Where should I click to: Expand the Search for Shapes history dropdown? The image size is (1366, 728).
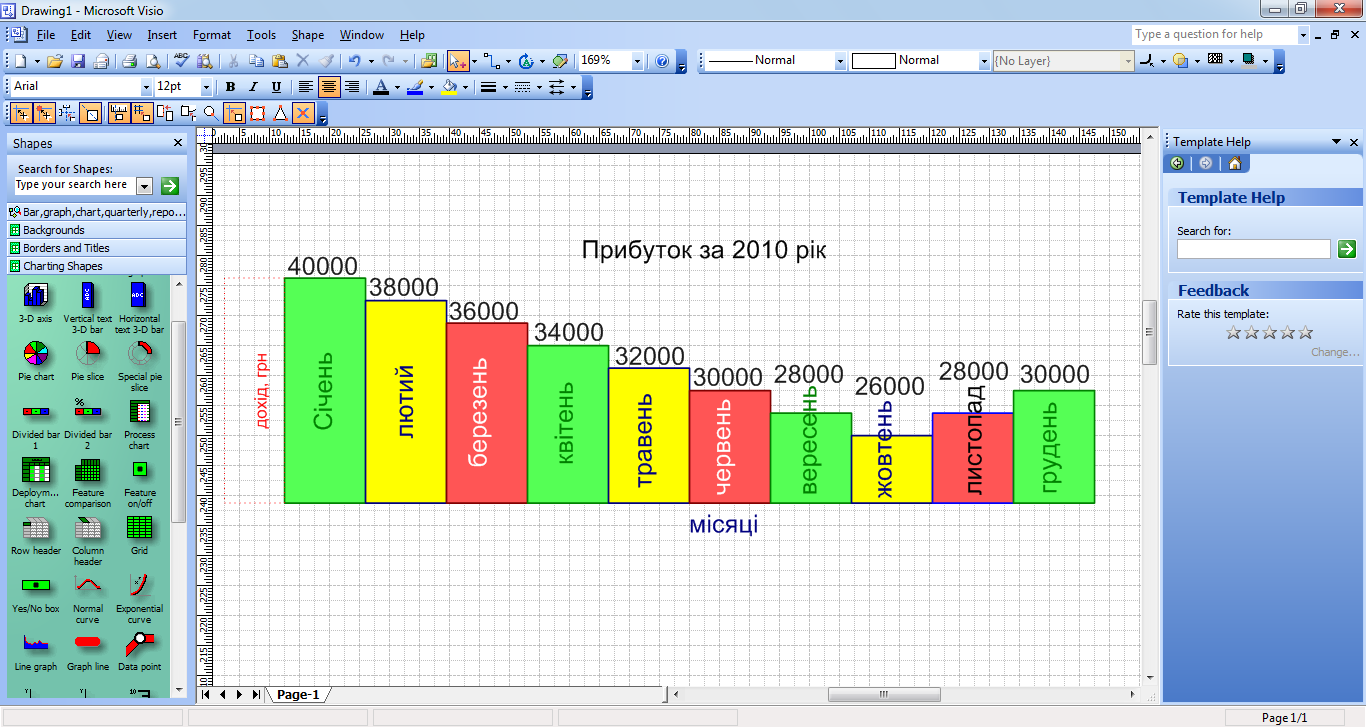pyautogui.click(x=144, y=186)
